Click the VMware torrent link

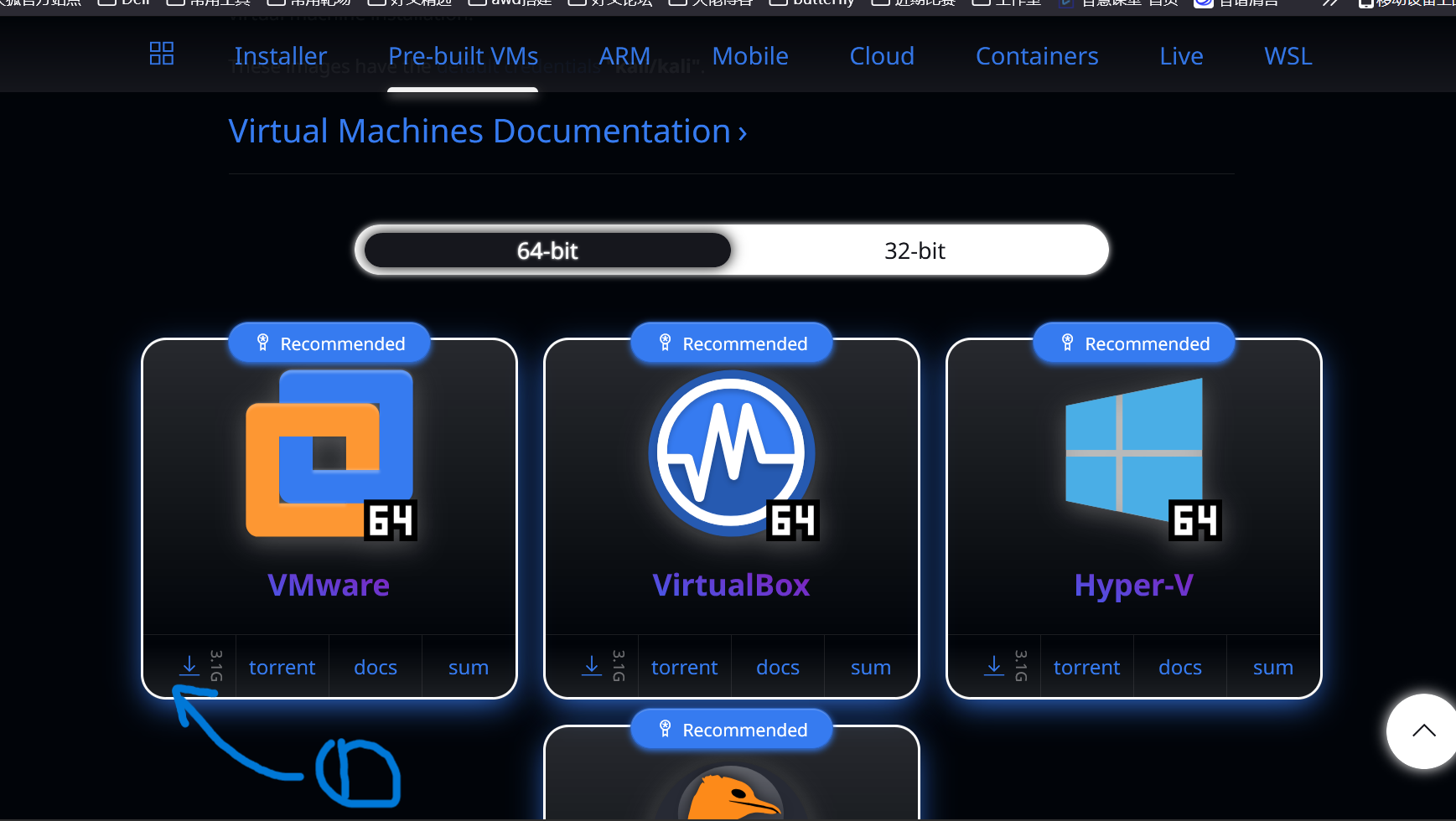[x=282, y=667]
